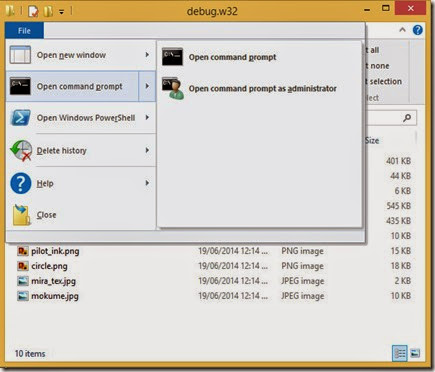Expand the Open Windows PowerShell submenu arrow
435x372 pixels.
coord(147,118)
